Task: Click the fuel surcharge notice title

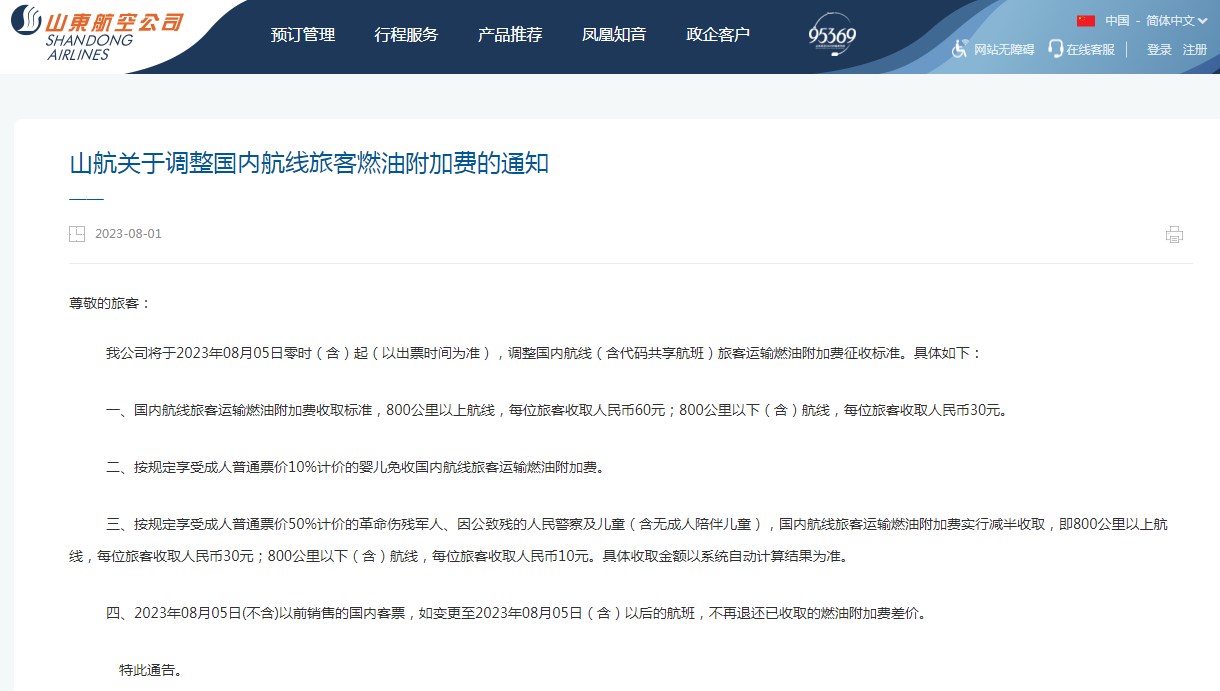Action: pos(309,164)
